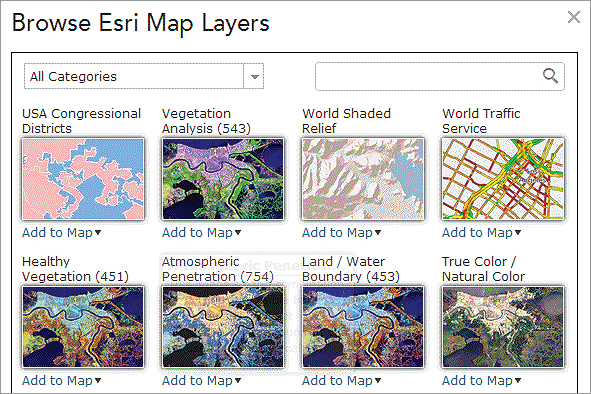Add USA Congressional Districts to map

(61, 233)
